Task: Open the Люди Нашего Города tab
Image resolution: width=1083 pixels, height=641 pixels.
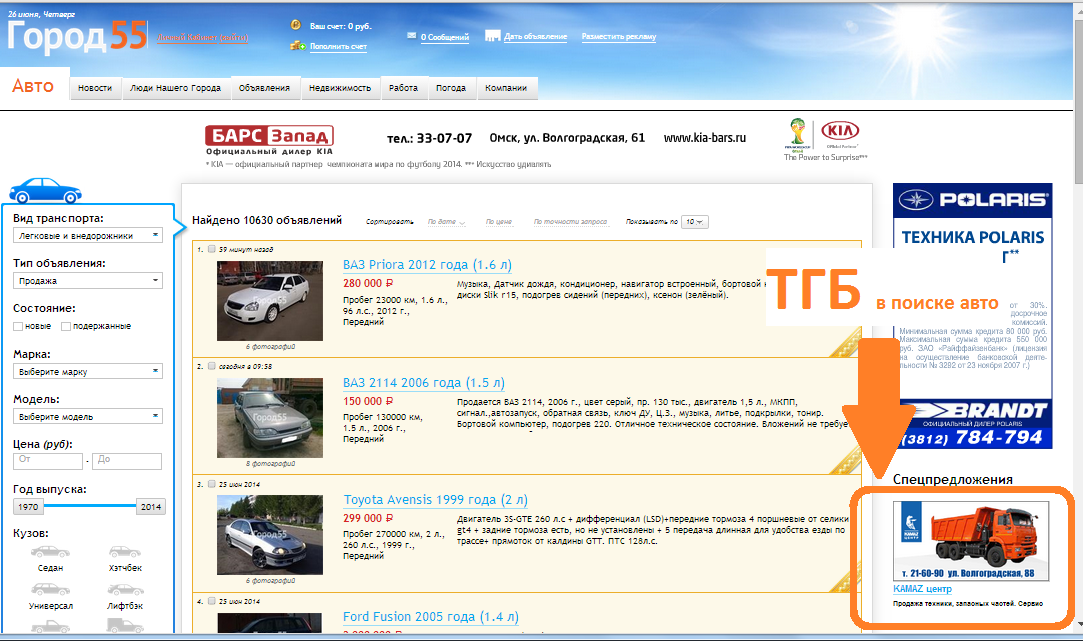Action: click(x=175, y=88)
